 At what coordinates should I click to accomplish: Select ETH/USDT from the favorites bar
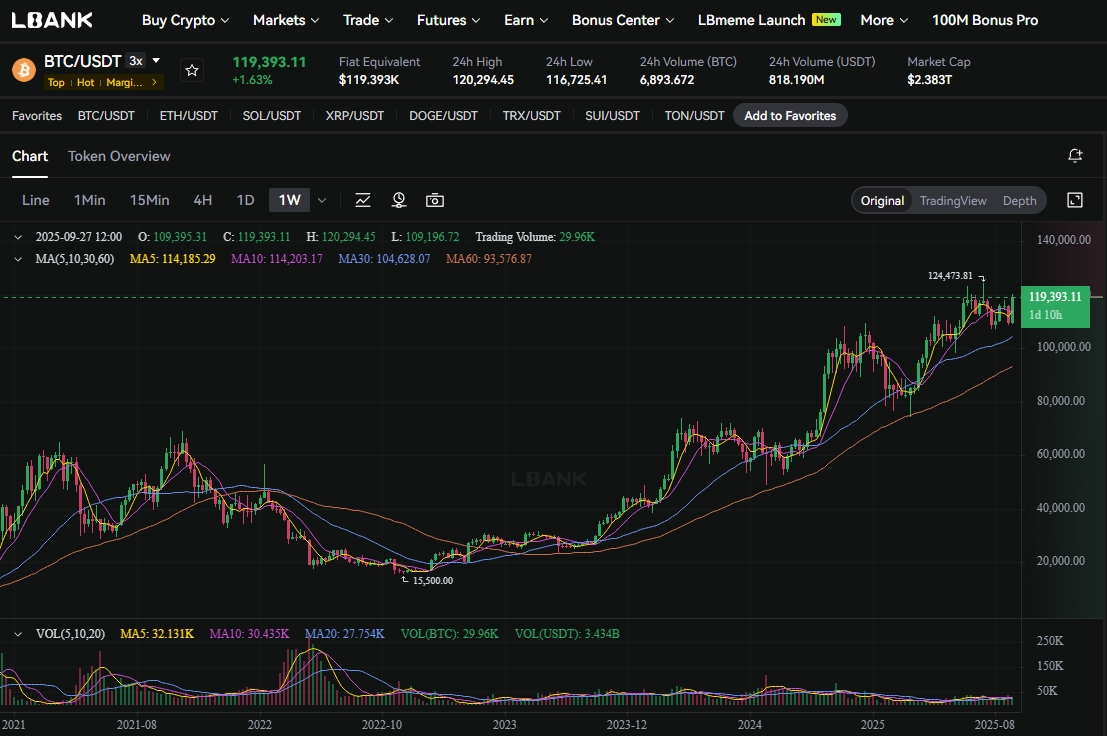click(188, 116)
